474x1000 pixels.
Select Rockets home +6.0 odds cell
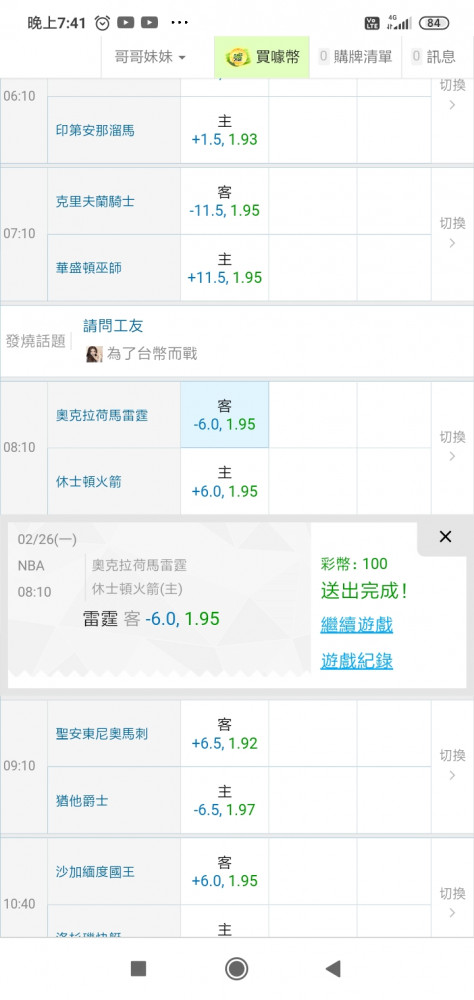pyautogui.click(x=225, y=482)
